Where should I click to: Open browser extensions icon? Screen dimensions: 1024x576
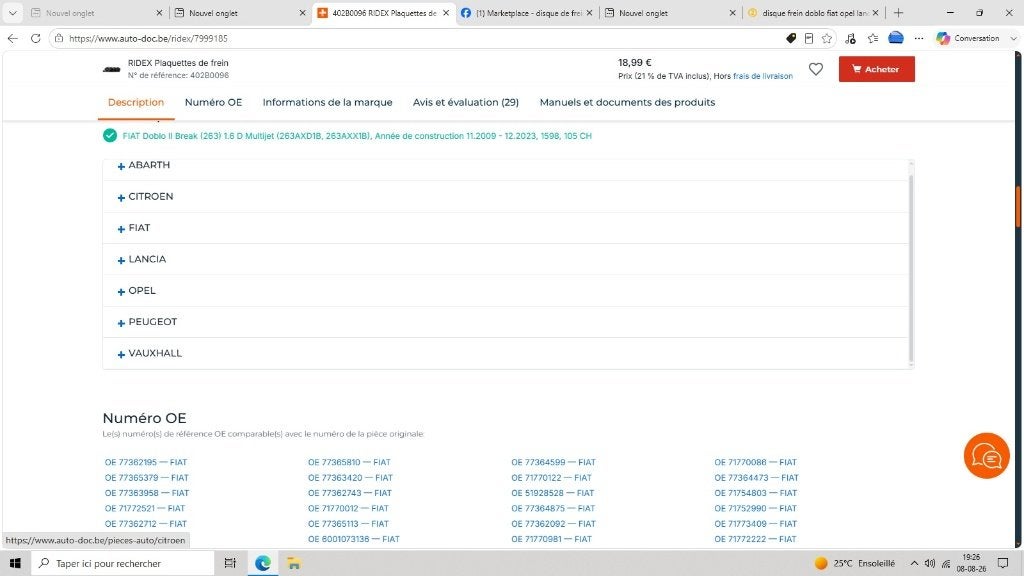point(850,39)
